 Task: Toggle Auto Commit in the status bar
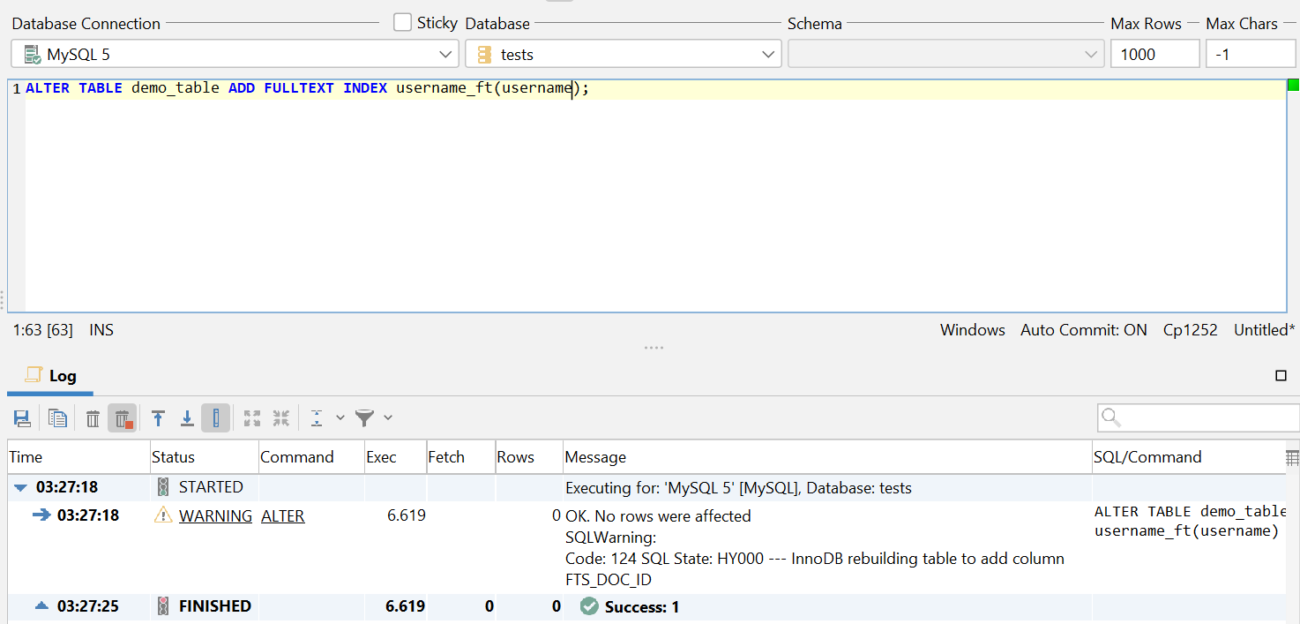[1083, 329]
